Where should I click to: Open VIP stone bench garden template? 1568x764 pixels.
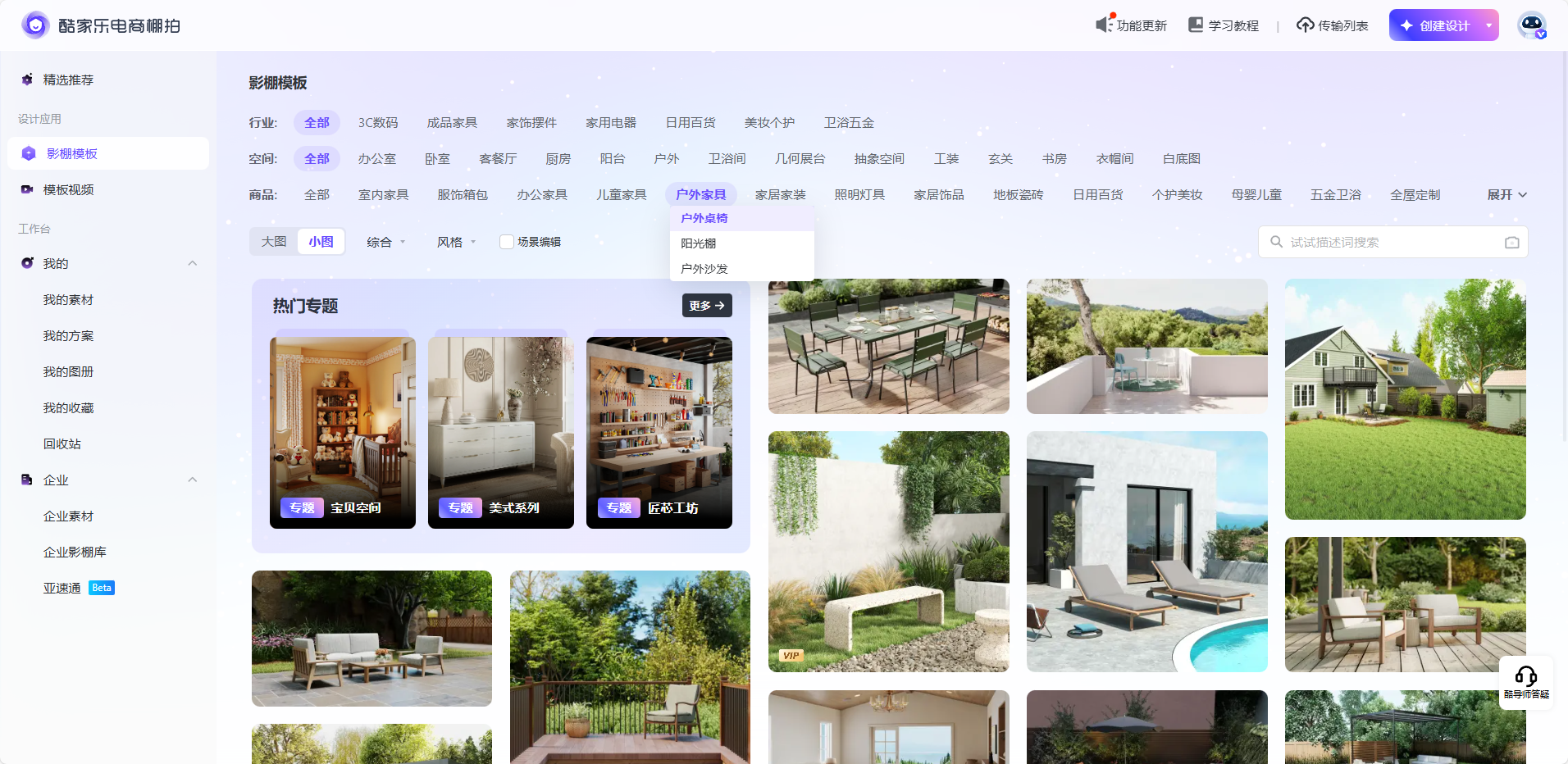[889, 552]
